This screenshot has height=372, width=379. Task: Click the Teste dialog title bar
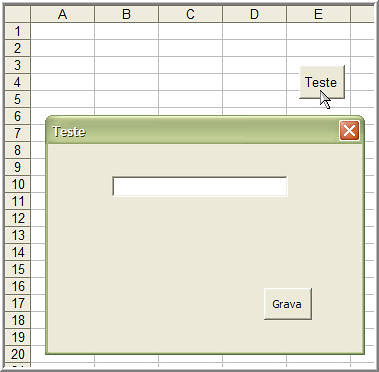pyautogui.click(x=193, y=131)
